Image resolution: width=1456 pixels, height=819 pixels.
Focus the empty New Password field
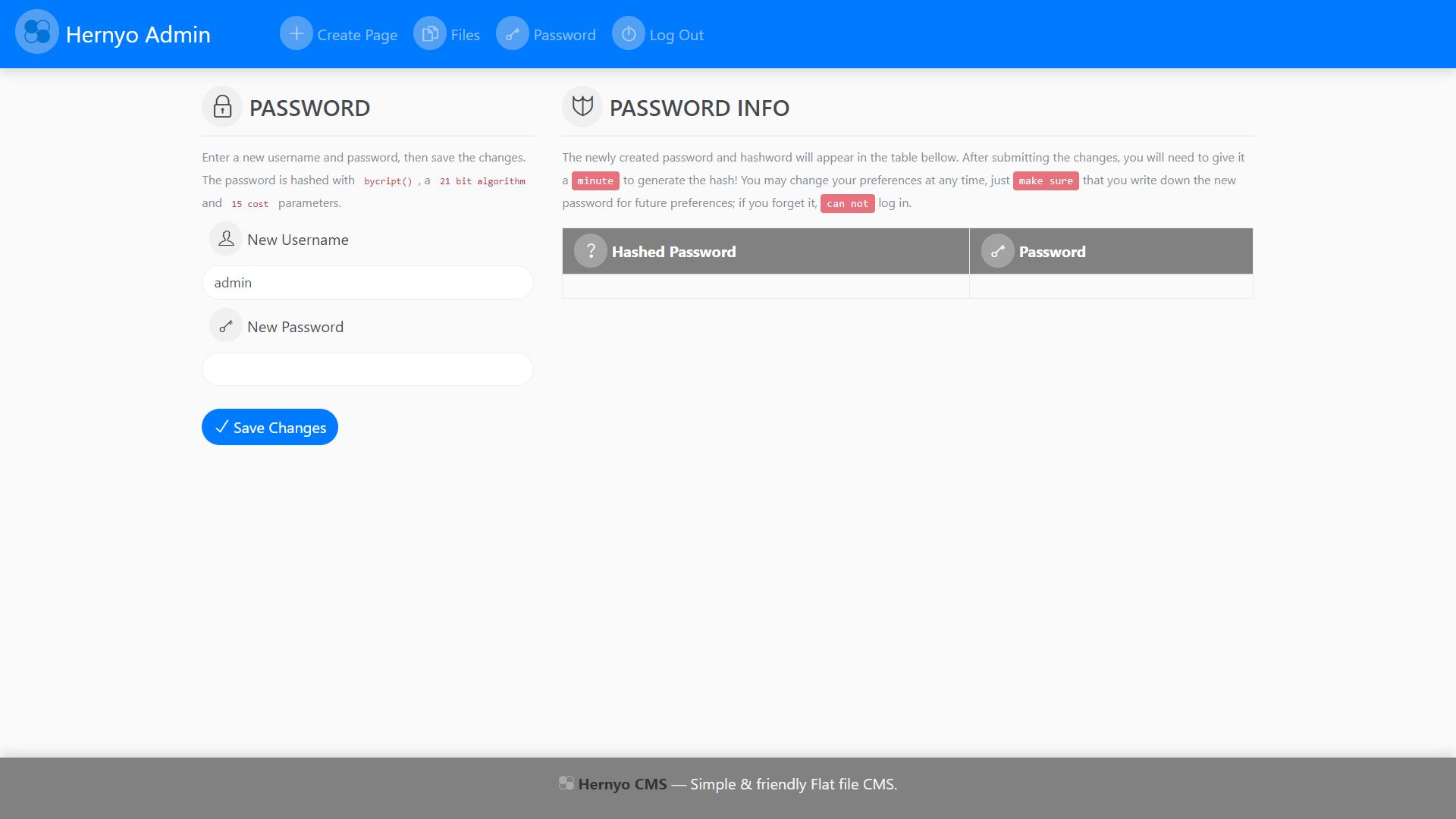367,369
